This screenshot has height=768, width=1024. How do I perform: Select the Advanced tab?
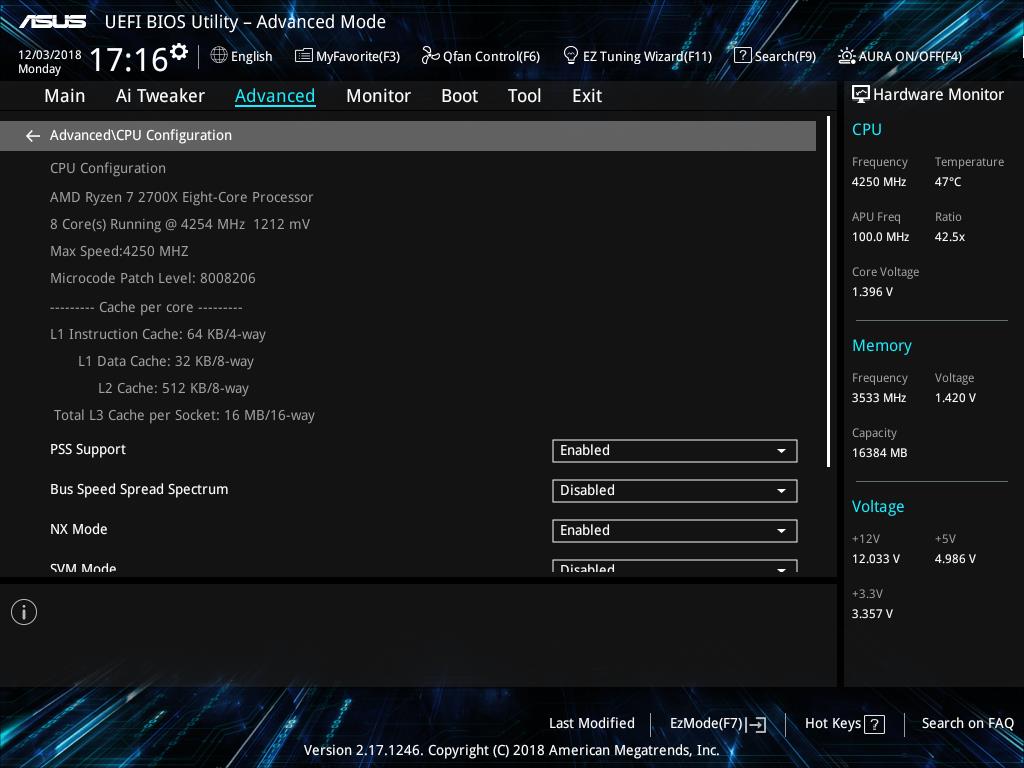[x=275, y=96]
